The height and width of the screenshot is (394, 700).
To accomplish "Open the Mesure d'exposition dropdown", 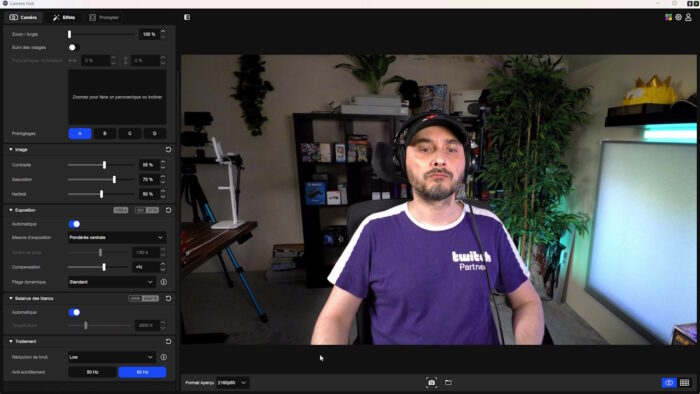I will (x=117, y=237).
